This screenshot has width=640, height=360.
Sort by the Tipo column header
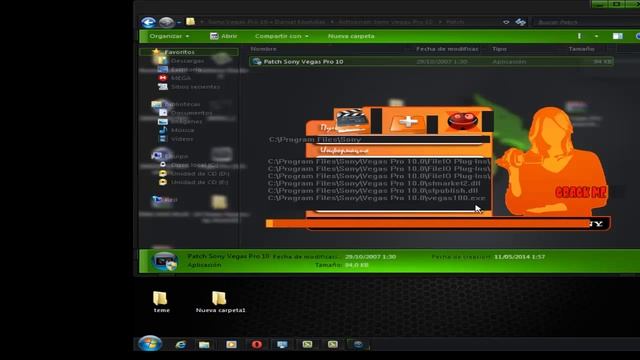pos(499,49)
